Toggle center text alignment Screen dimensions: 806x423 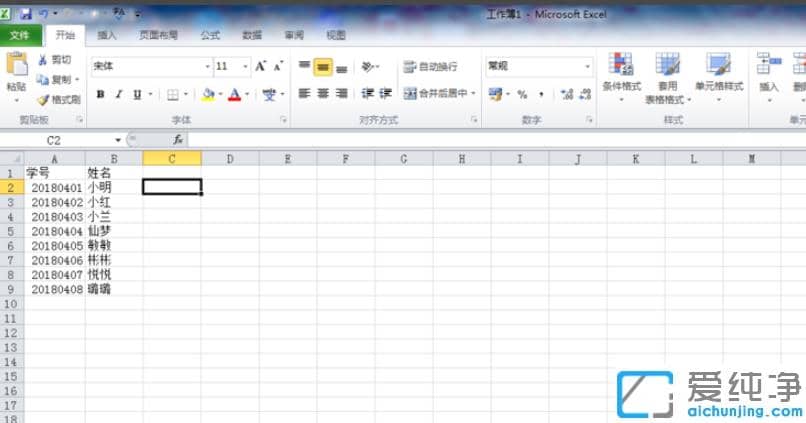coord(323,94)
